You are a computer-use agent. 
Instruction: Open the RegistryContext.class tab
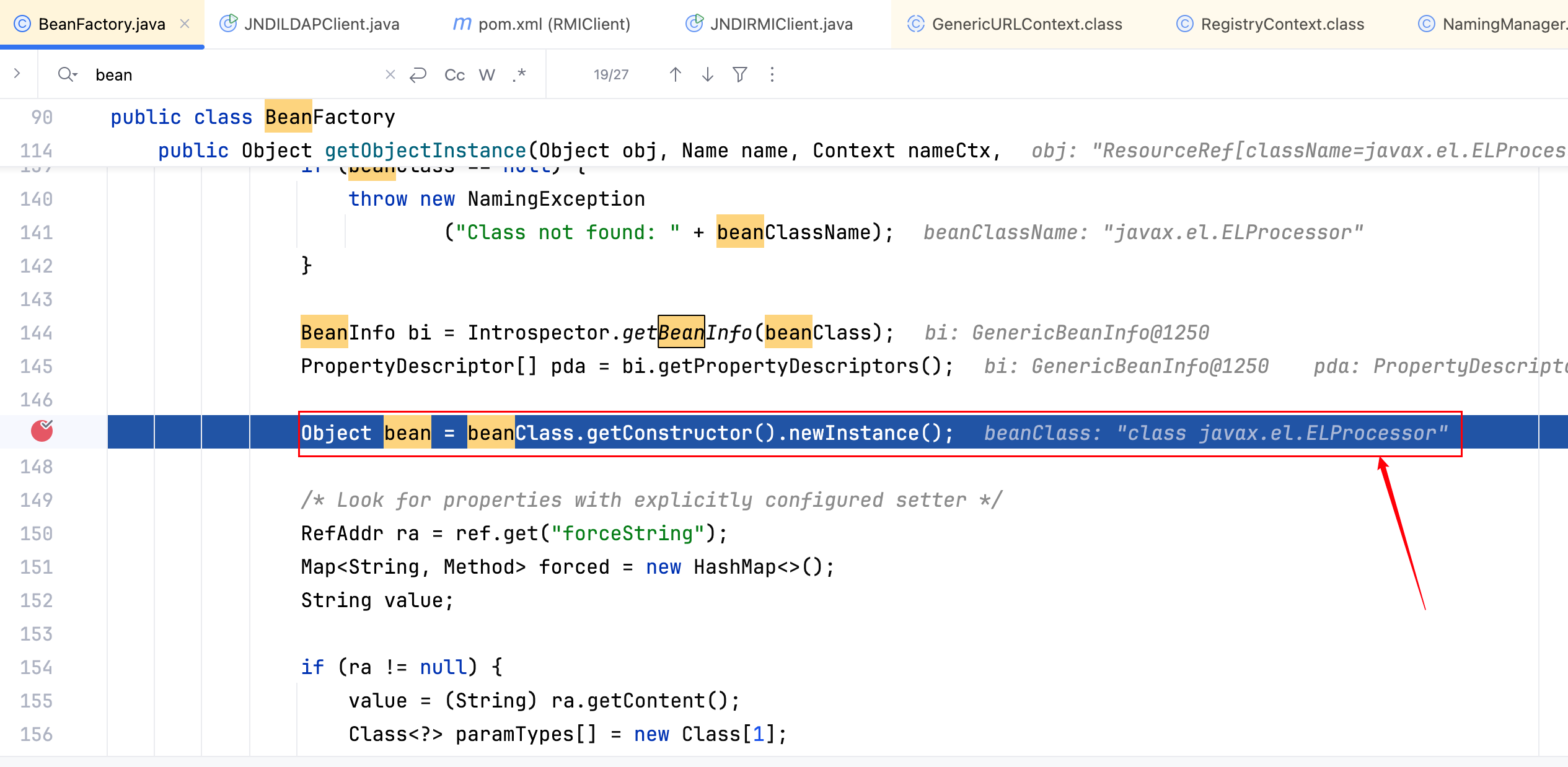(1270, 24)
